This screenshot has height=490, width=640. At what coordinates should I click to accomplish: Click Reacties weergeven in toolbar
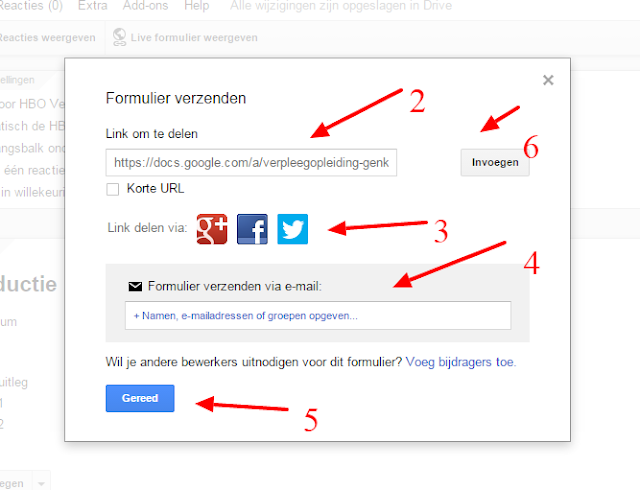tap(47, 38)
